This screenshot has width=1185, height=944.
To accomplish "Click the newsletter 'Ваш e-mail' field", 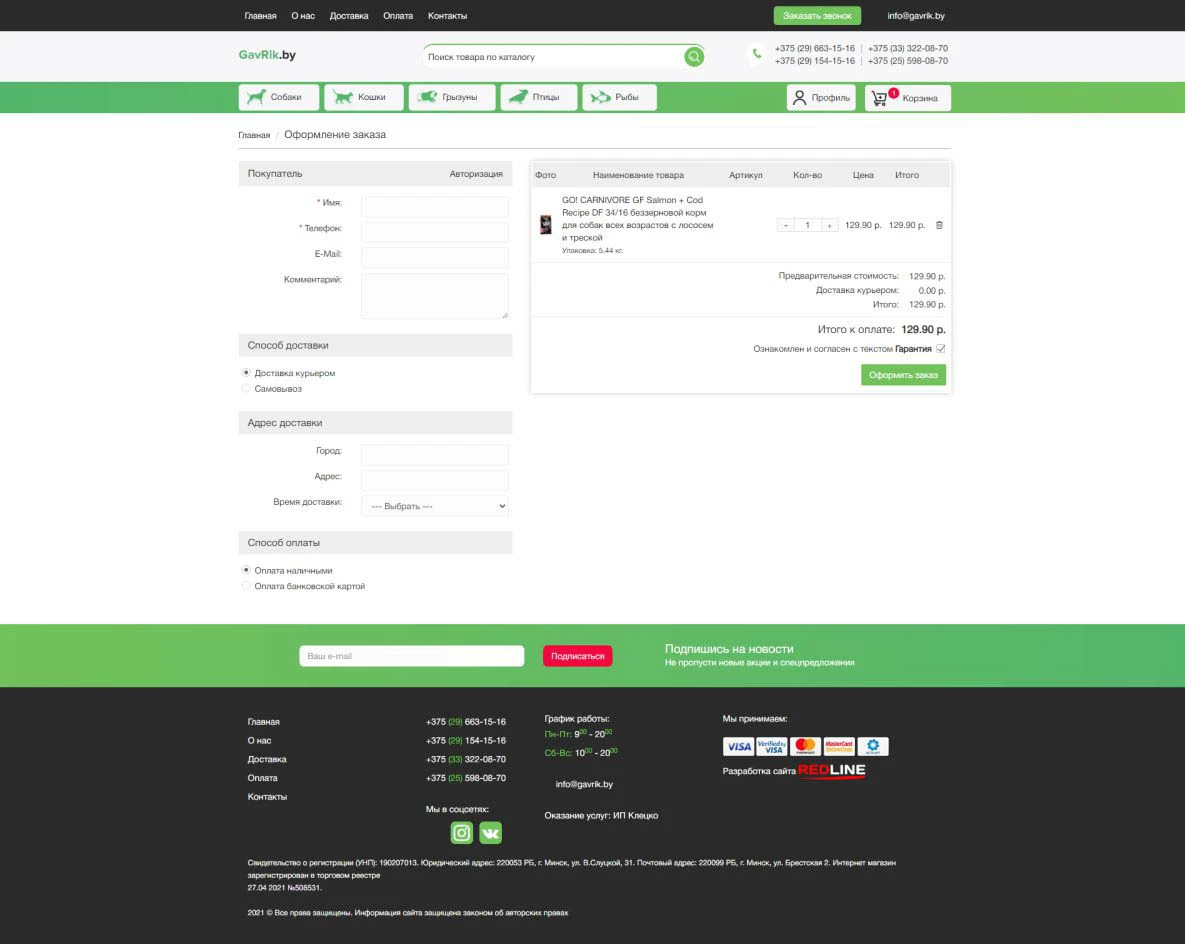I will tap(412, 656).
